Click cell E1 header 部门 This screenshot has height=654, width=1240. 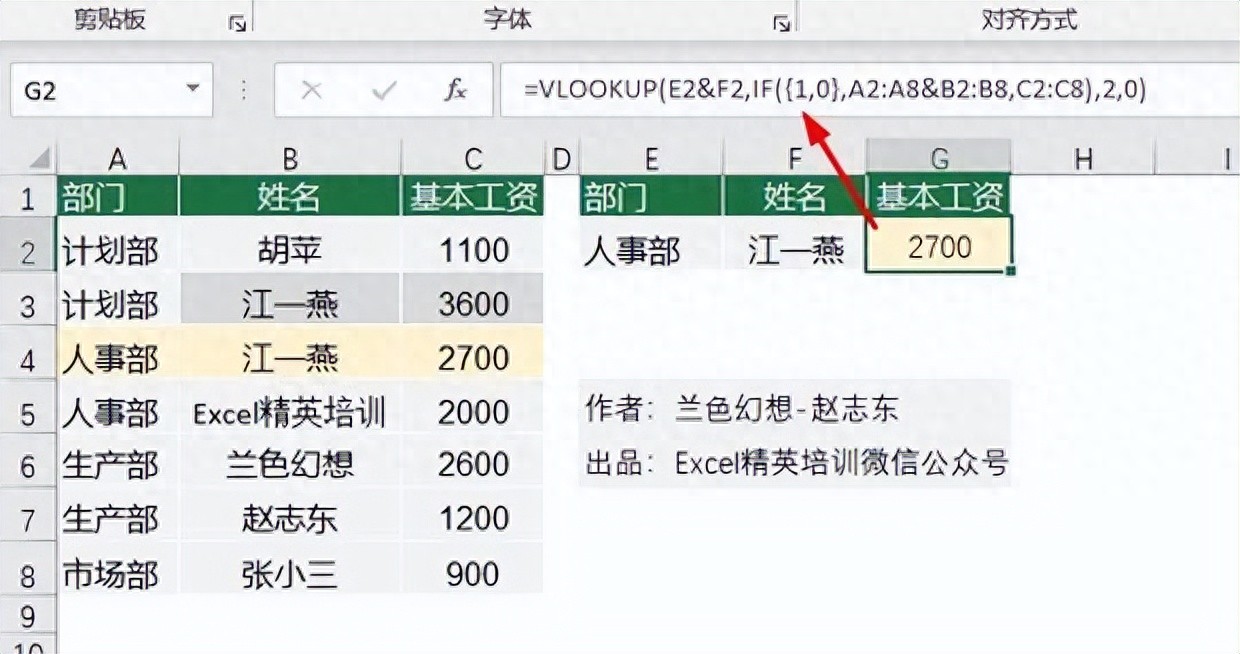coord(651,196)
